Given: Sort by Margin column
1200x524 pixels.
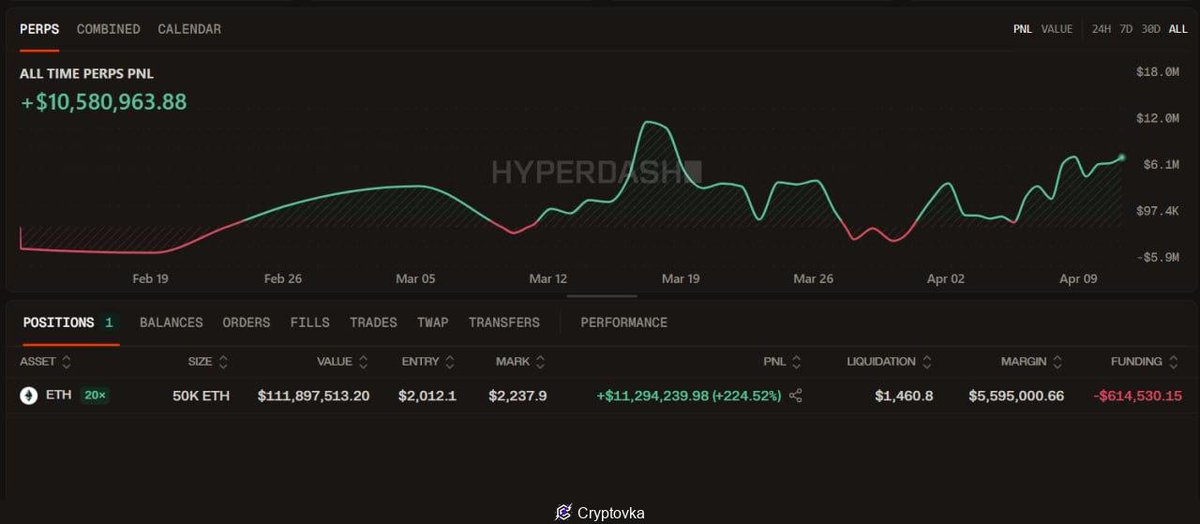Looking at the screenshot, I should (1058, 362).
